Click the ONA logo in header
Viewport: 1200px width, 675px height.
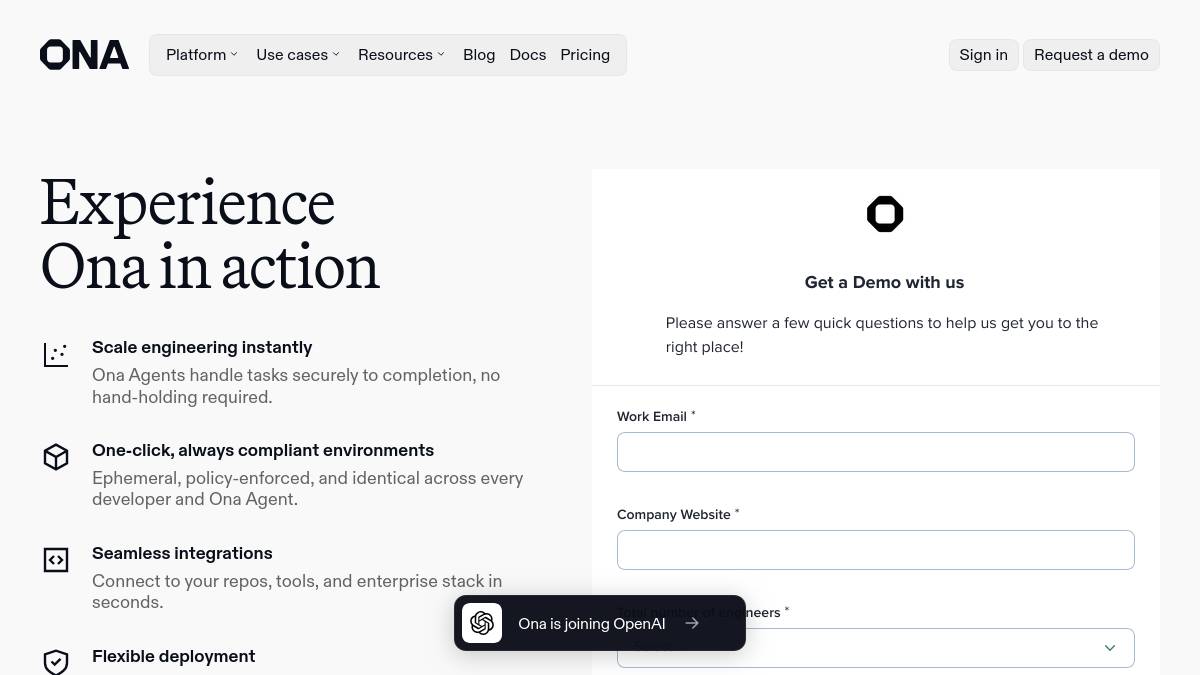tap(84, 55)
